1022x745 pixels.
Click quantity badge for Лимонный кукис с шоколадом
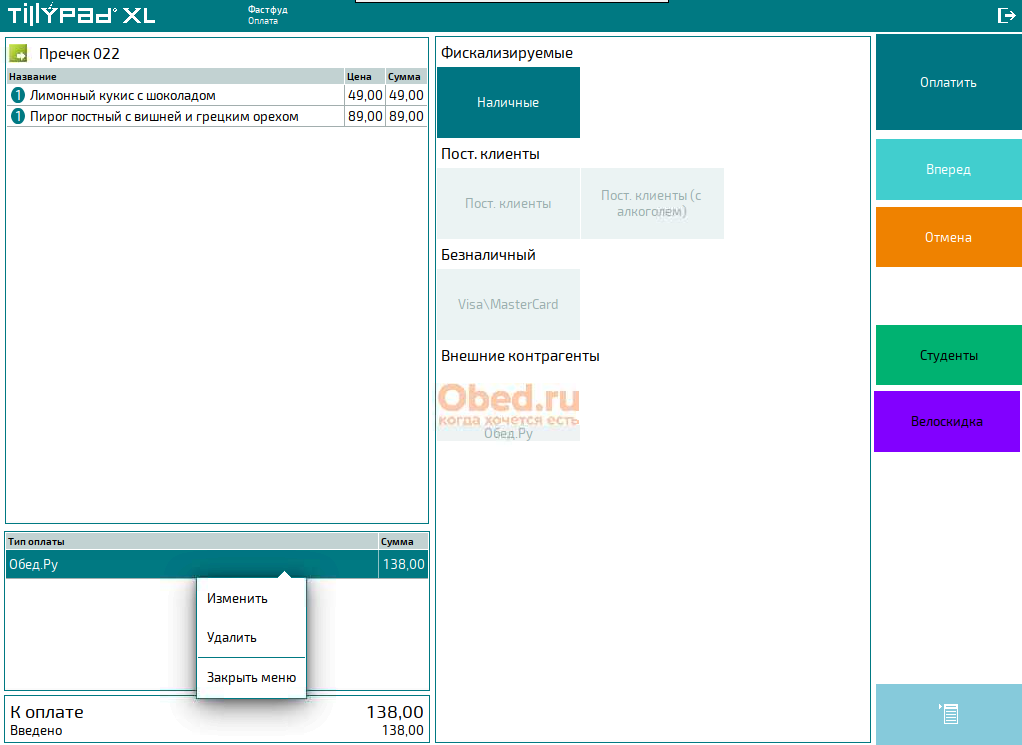click(x=17, y=95)
